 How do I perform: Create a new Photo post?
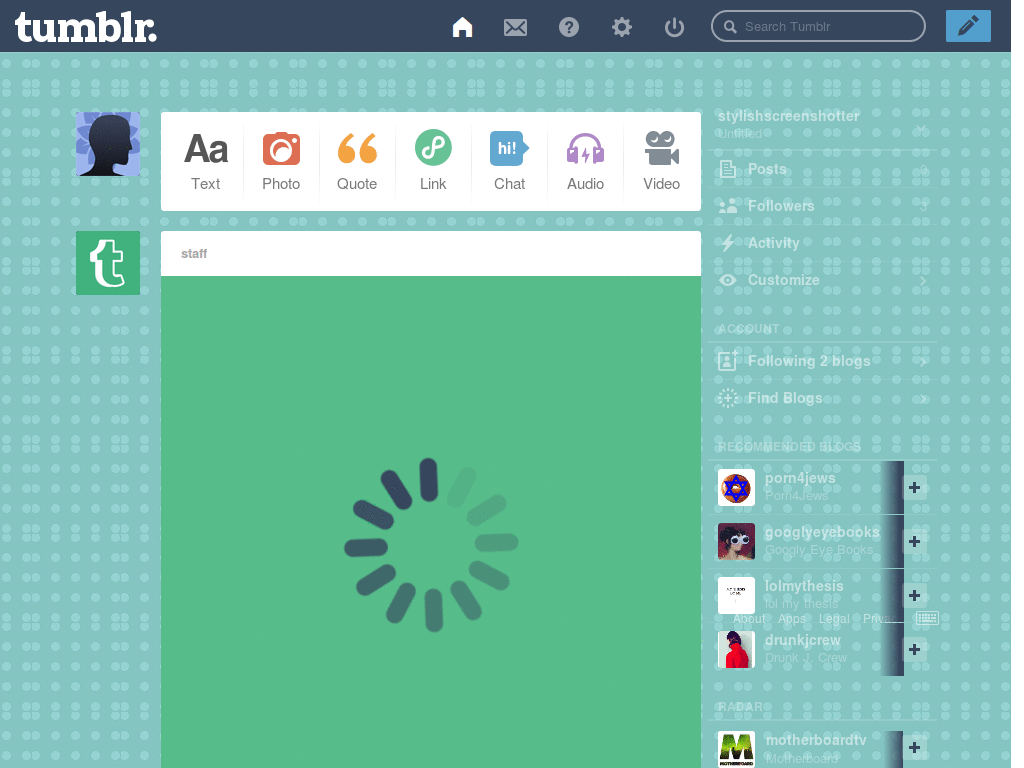coord(281,161)
